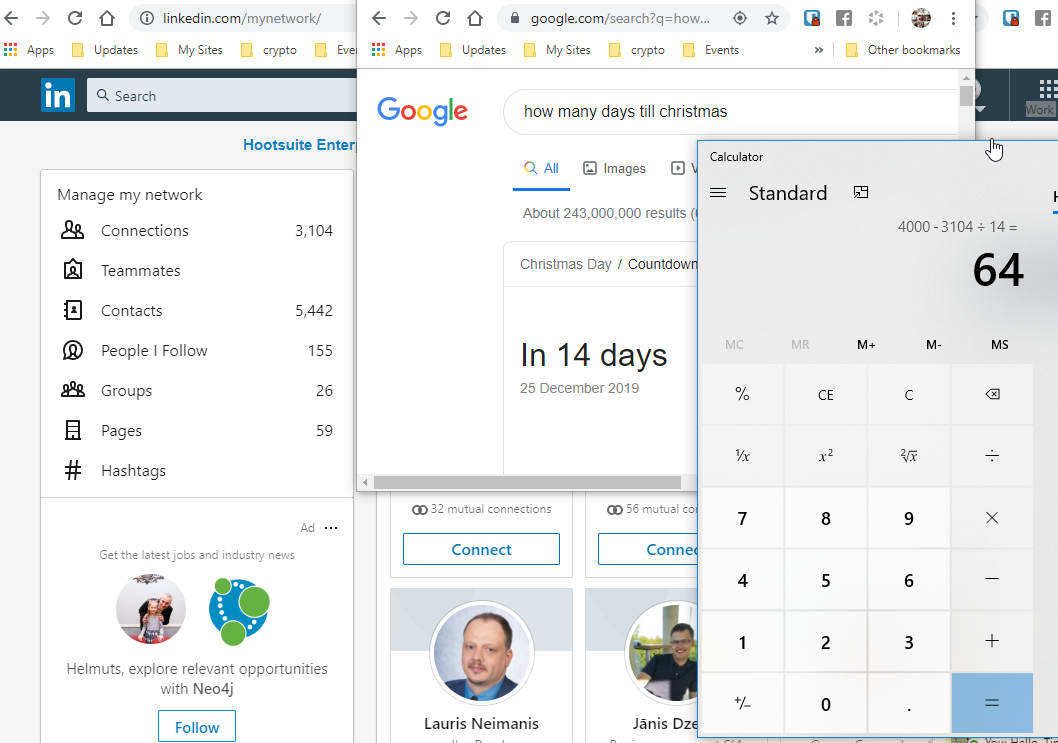1058x743 pixels.
Task: Follow Neo4j from the sidebar ad
Action: pyautogui.click(x=196, y=726)
